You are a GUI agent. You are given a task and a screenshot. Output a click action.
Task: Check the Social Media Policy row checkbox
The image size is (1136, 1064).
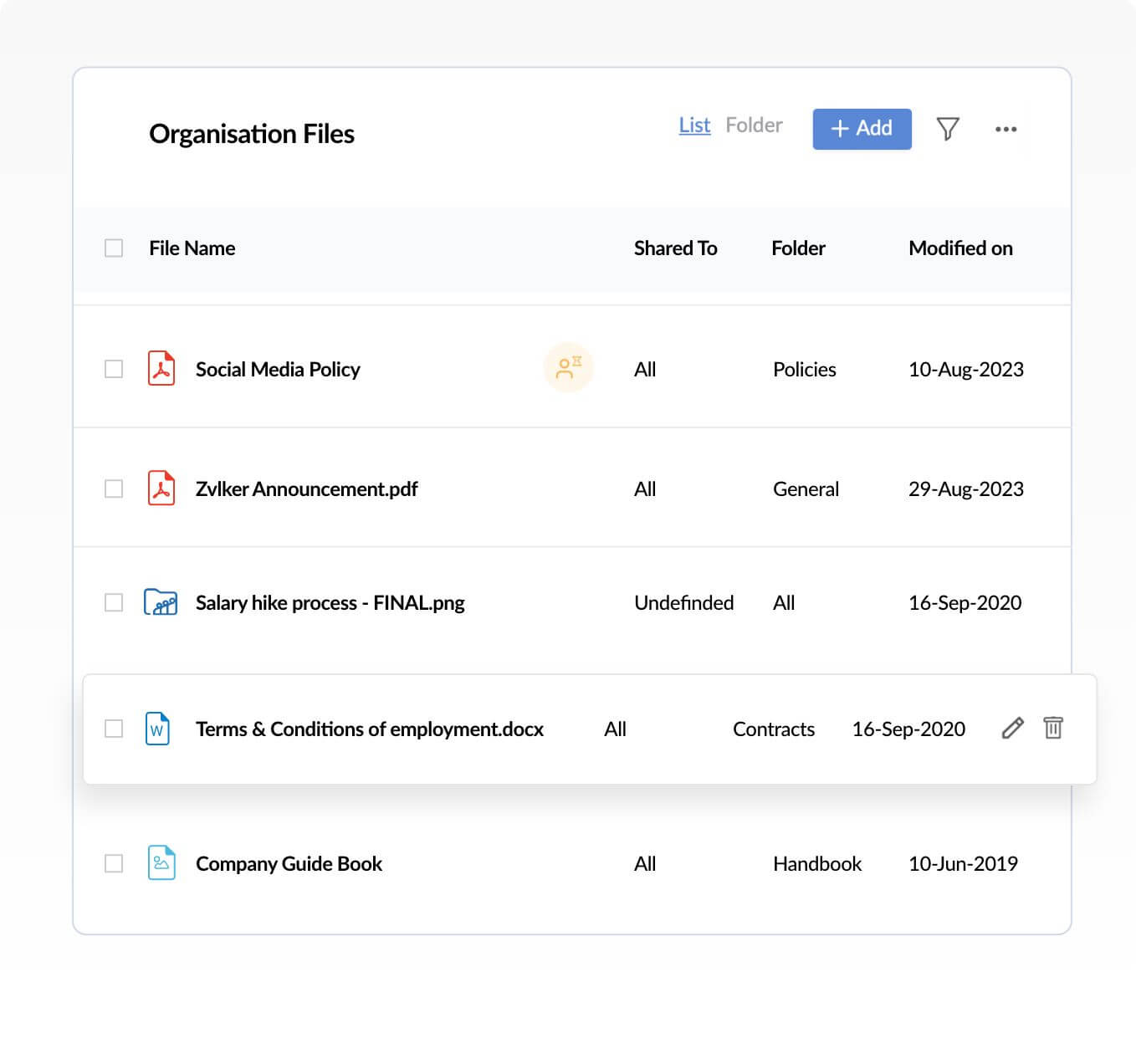pyautogui.click(x=114, y=369)
